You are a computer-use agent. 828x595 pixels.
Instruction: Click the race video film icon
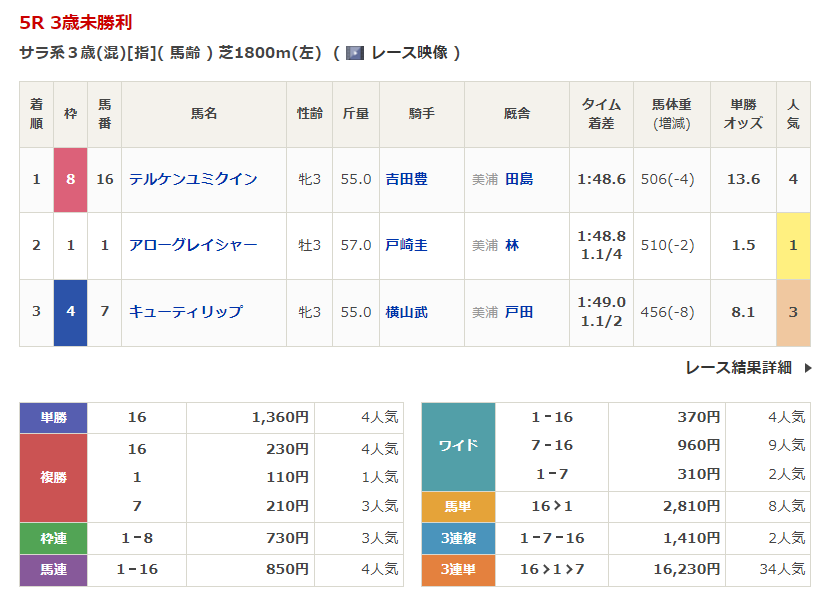click(354, 53)
